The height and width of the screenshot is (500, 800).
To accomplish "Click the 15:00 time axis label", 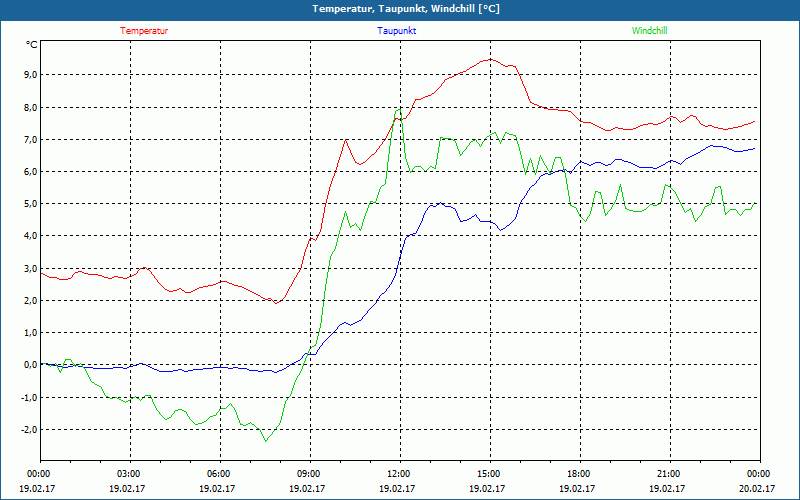I will click(490, 474).
